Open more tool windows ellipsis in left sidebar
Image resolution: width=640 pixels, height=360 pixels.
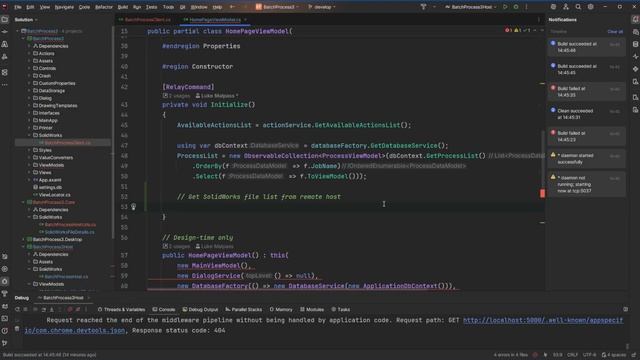click(5, 84)
